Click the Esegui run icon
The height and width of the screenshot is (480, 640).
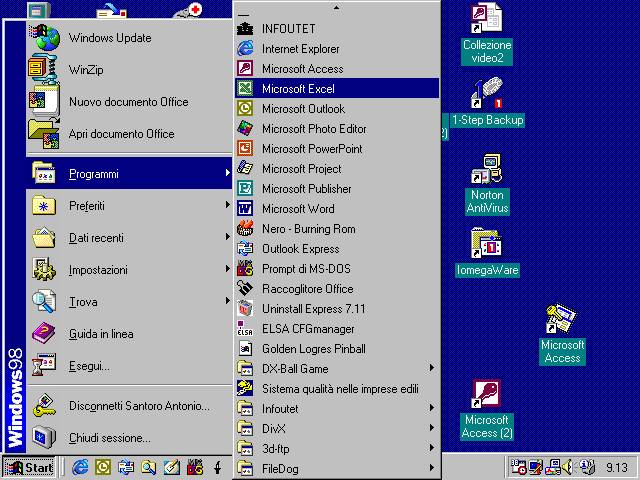pyautogui.click(x=43, y=364)
